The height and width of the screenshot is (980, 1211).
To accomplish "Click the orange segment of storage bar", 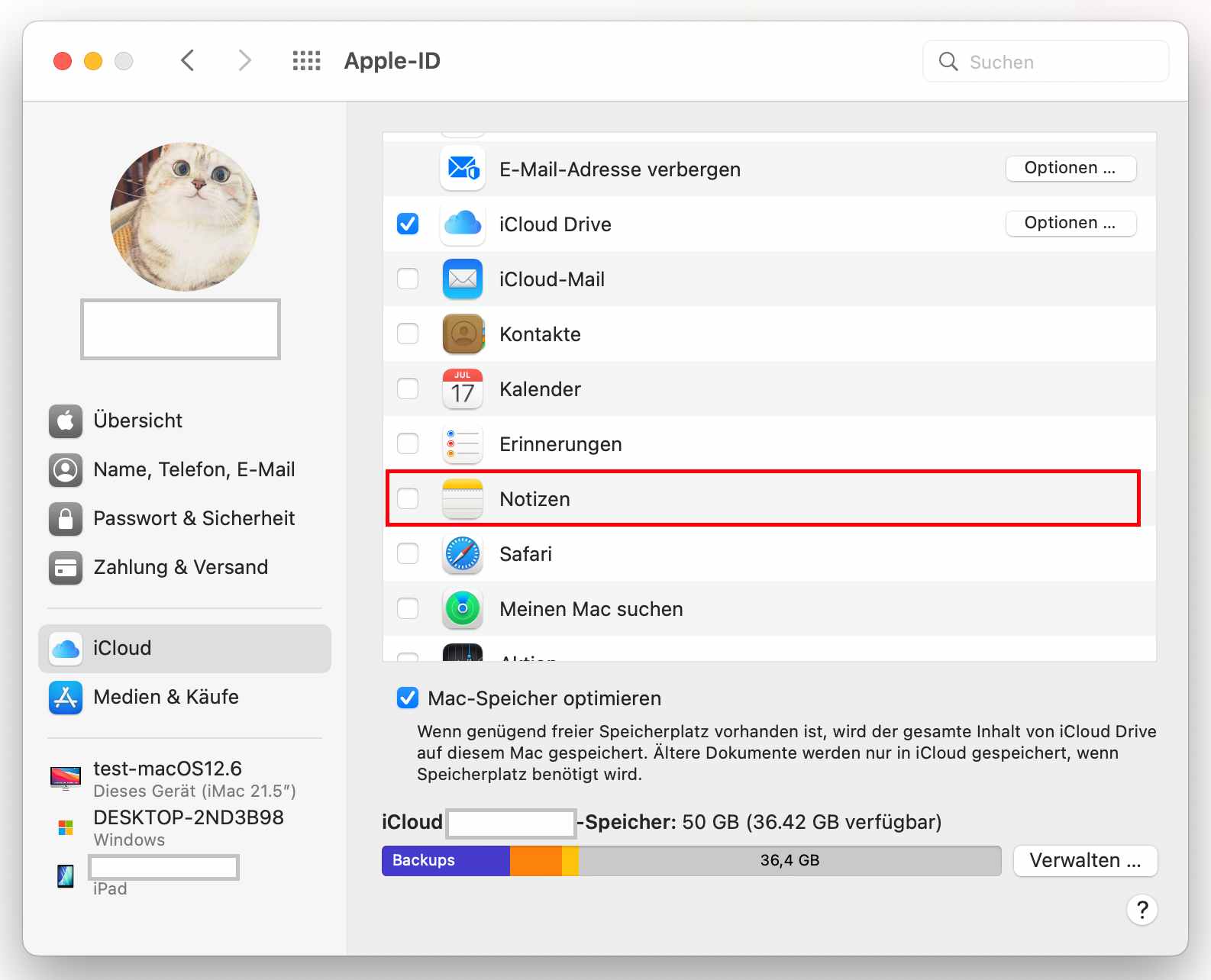I will (x=536, y=861).
